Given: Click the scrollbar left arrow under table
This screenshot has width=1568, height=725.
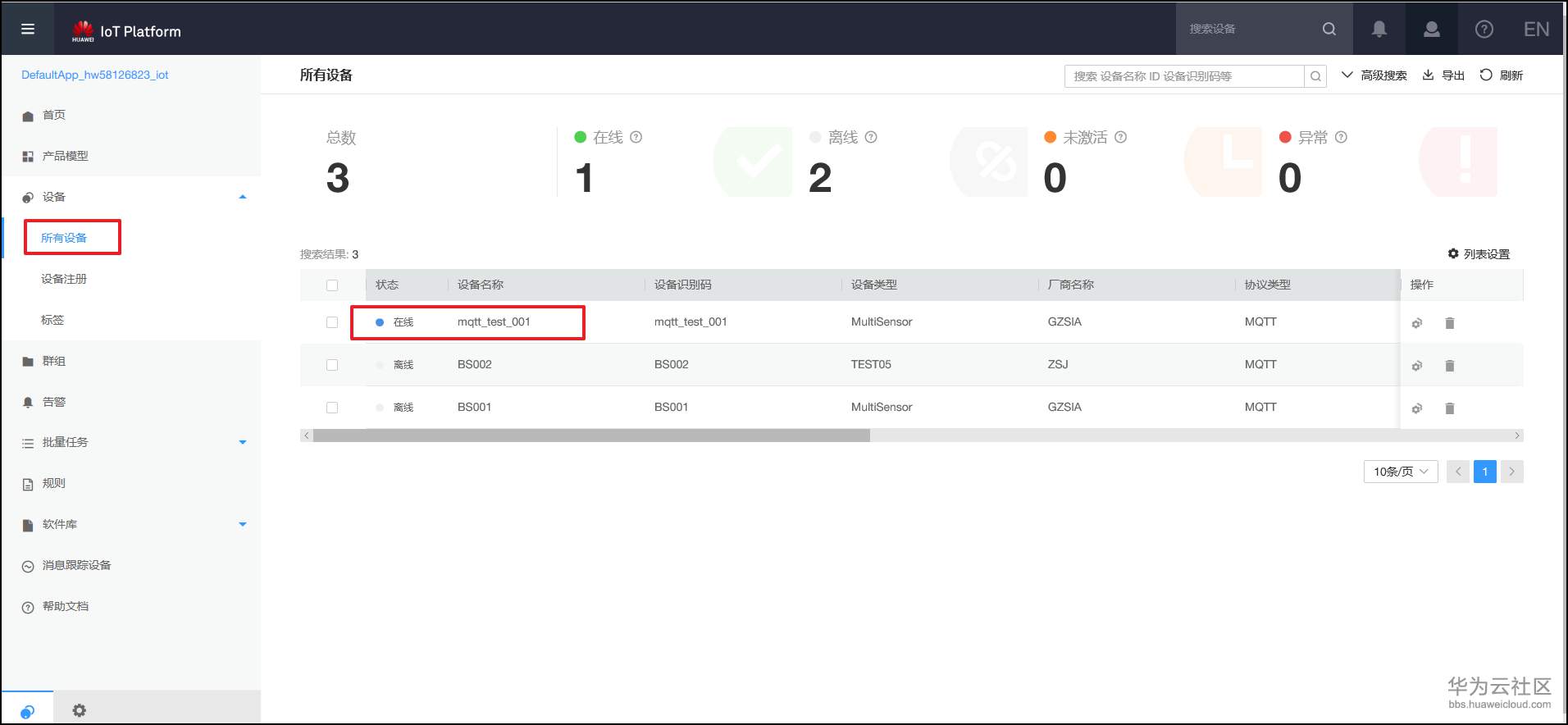Looking at the screenshot, I should click(307, 435).
